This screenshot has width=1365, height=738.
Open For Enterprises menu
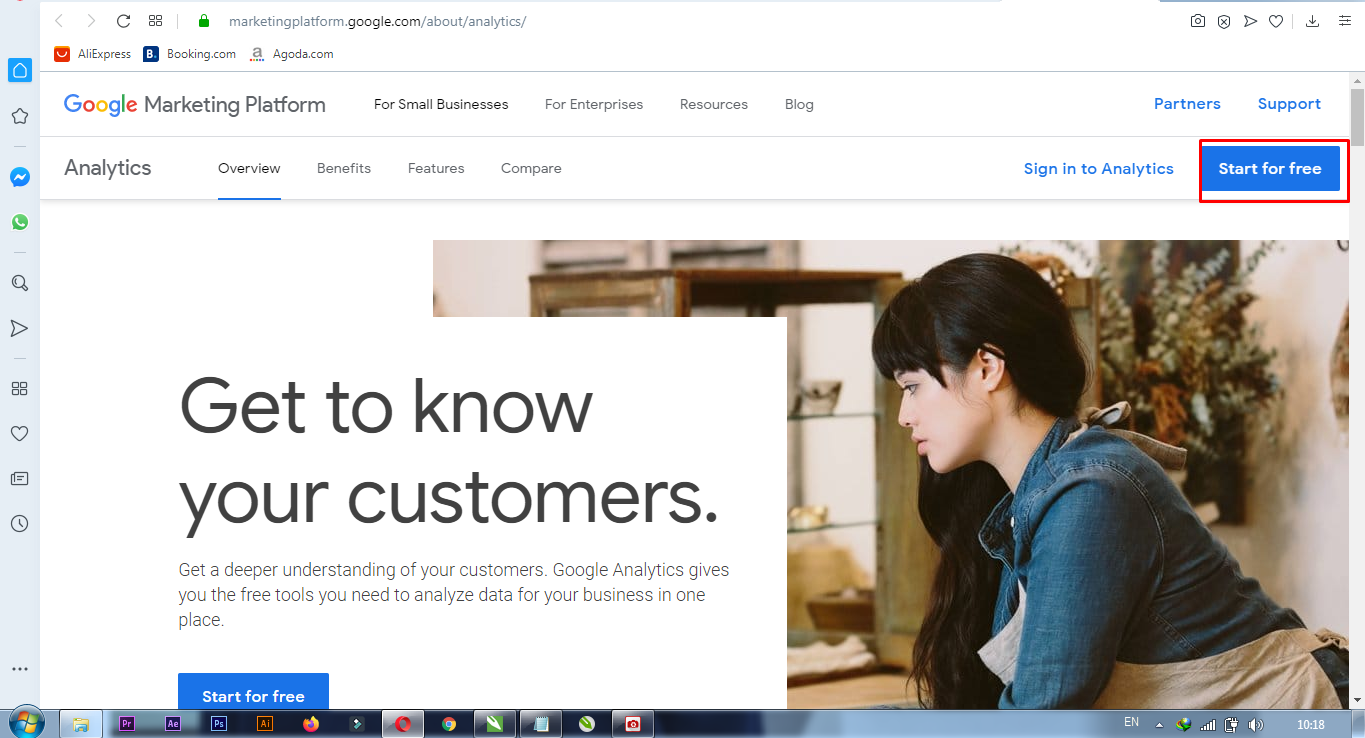(594, 104)
